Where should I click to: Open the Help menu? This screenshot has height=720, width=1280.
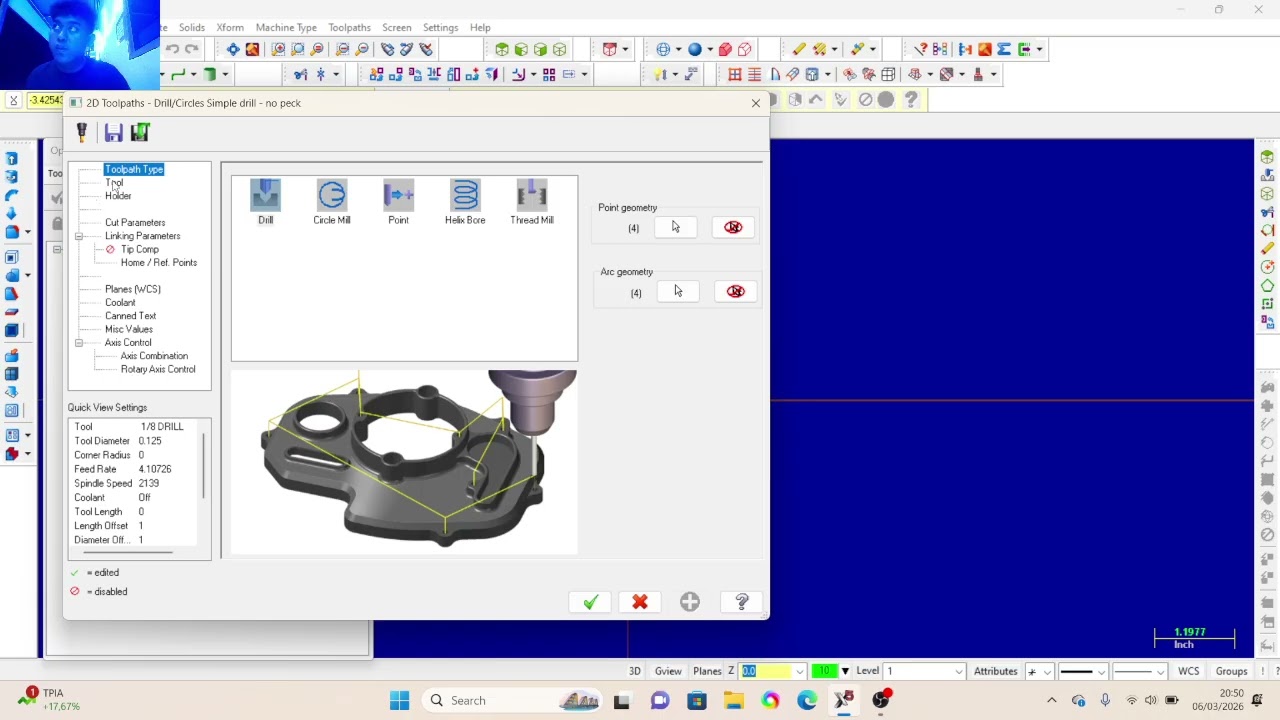(480, 28)
